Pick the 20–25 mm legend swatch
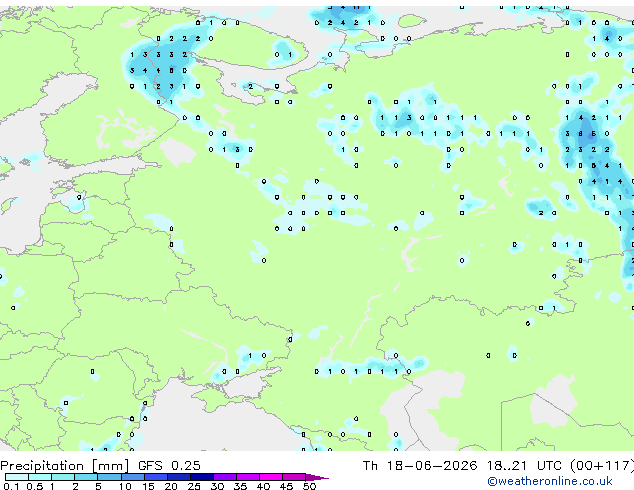The image size is (634, 490). coord(179,477)
